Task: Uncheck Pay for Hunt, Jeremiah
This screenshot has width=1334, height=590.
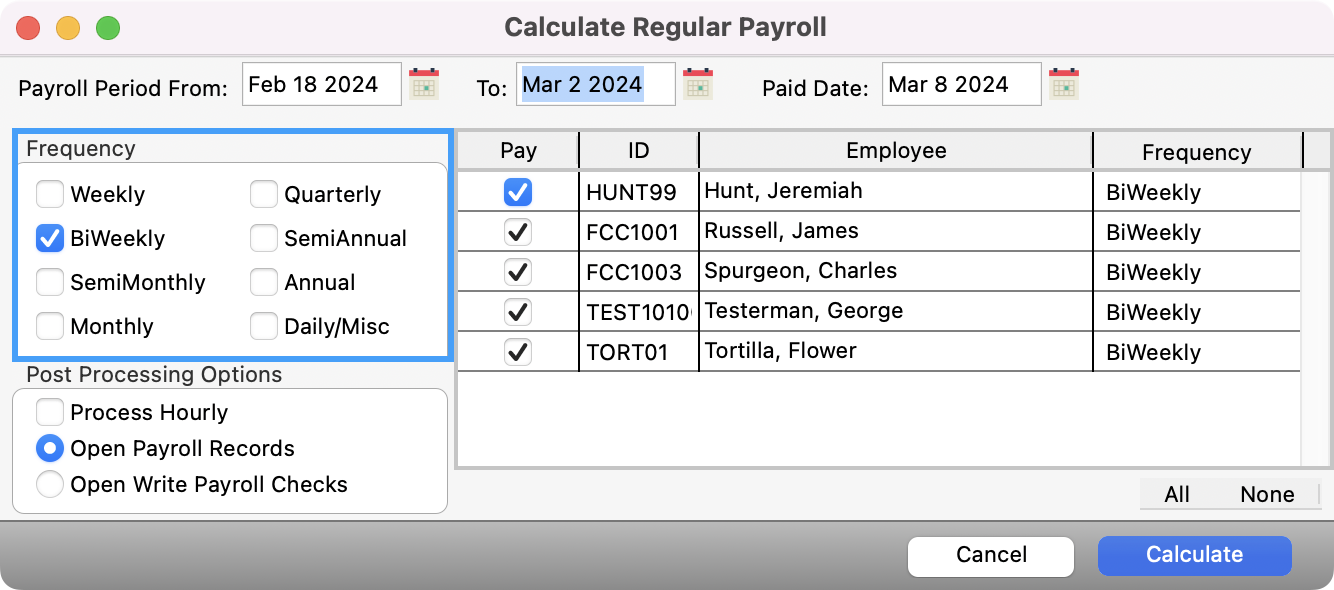Action: [x=518, y=192]
